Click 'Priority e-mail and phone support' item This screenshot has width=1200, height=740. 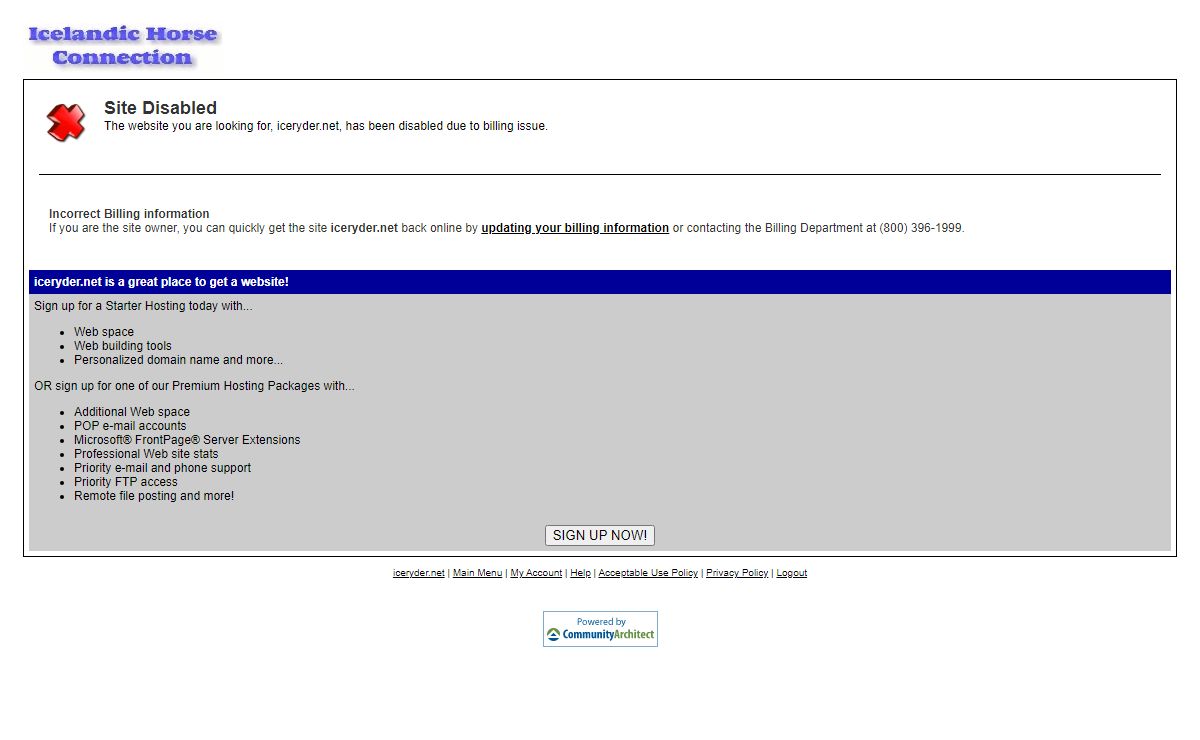(x=162, y=468)
